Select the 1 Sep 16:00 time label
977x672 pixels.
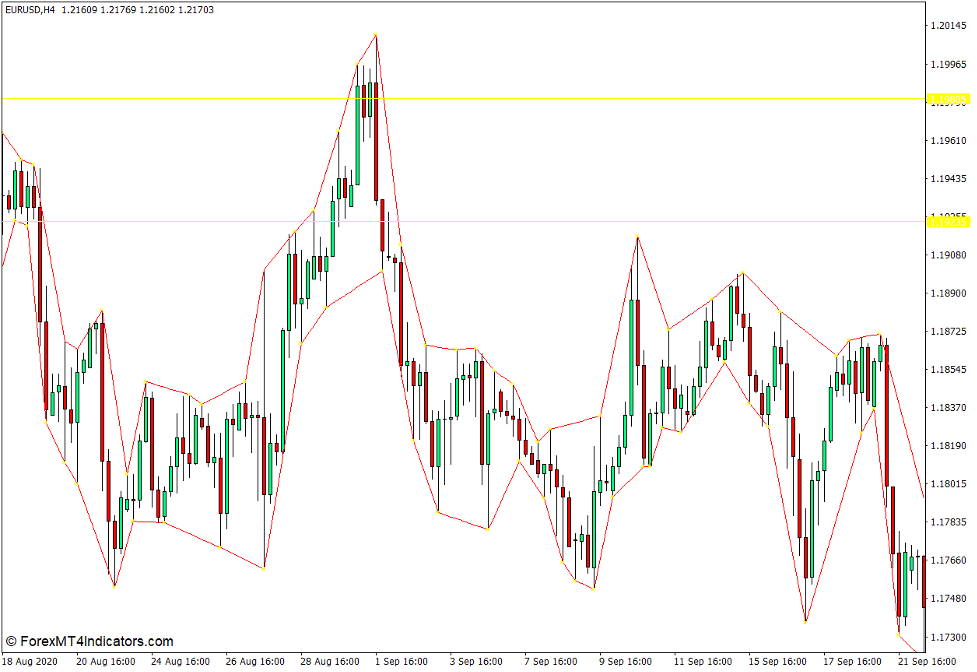pyautogui.click(x=401, y=662)
